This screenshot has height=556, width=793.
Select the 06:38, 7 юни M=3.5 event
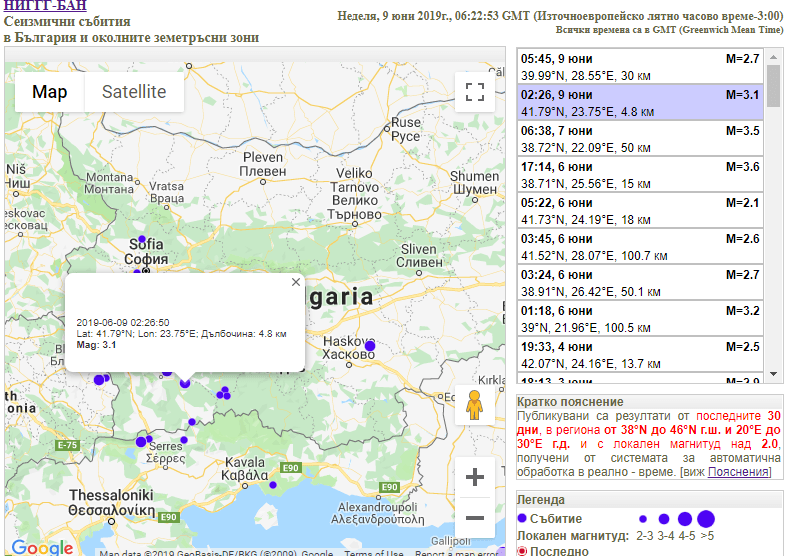640,139
